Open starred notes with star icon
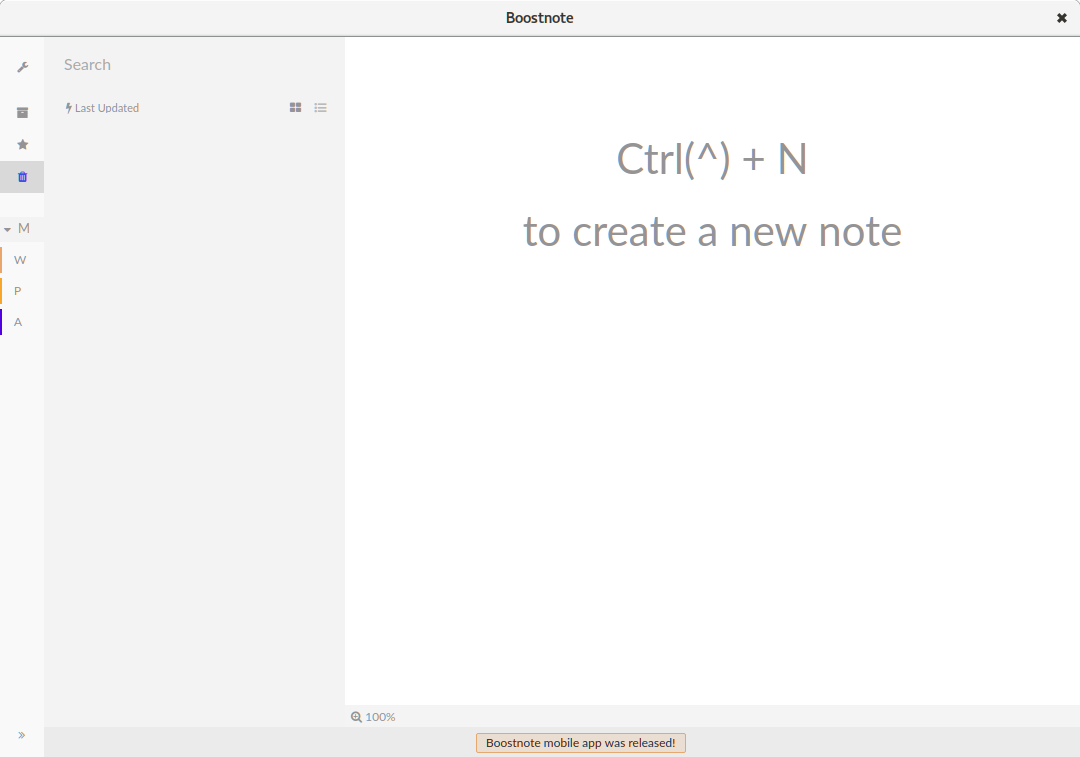The height and width of the screenshot is (757, 1080). [22, 145]
